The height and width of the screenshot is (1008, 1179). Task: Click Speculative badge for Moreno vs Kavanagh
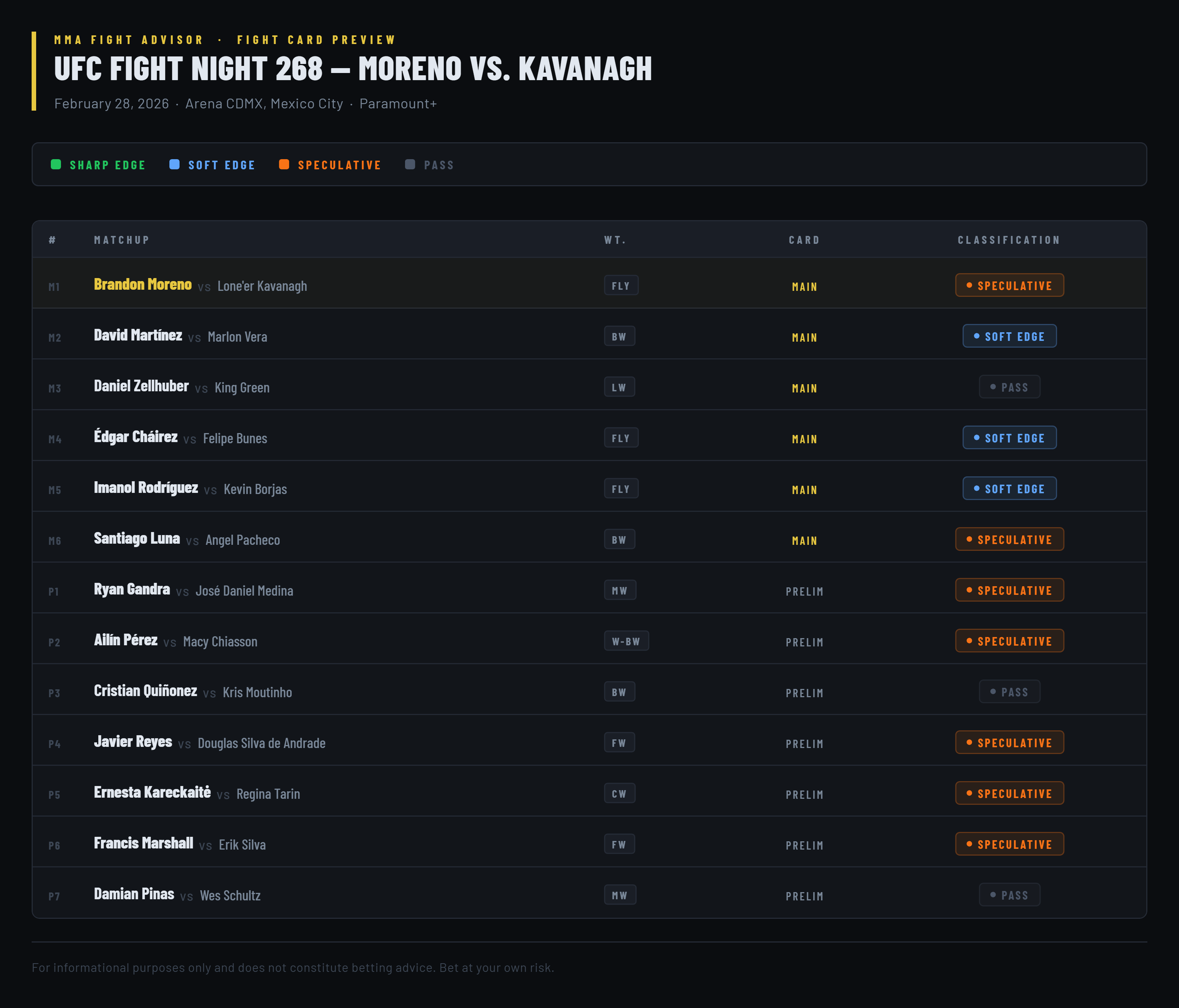click(x=1010, y=286)
